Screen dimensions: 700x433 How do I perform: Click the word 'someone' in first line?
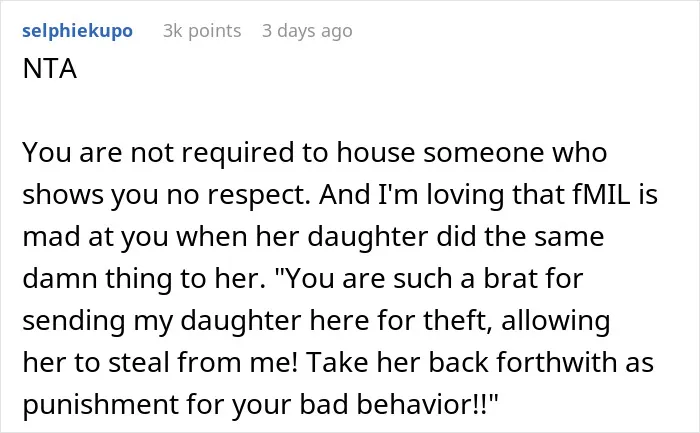tap(484, 153)
